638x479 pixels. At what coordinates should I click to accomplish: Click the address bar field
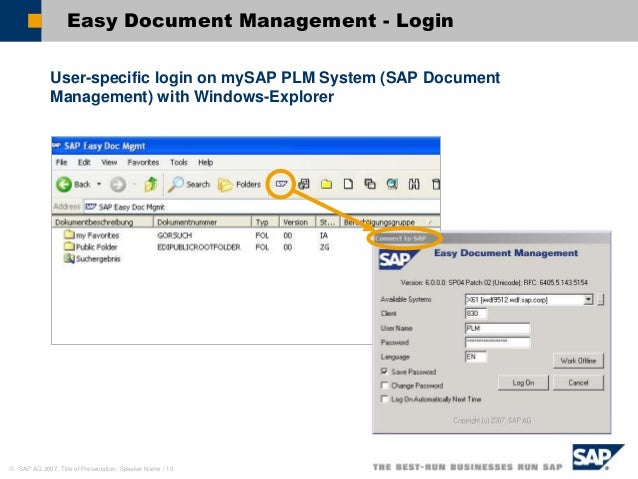point(262,207)
